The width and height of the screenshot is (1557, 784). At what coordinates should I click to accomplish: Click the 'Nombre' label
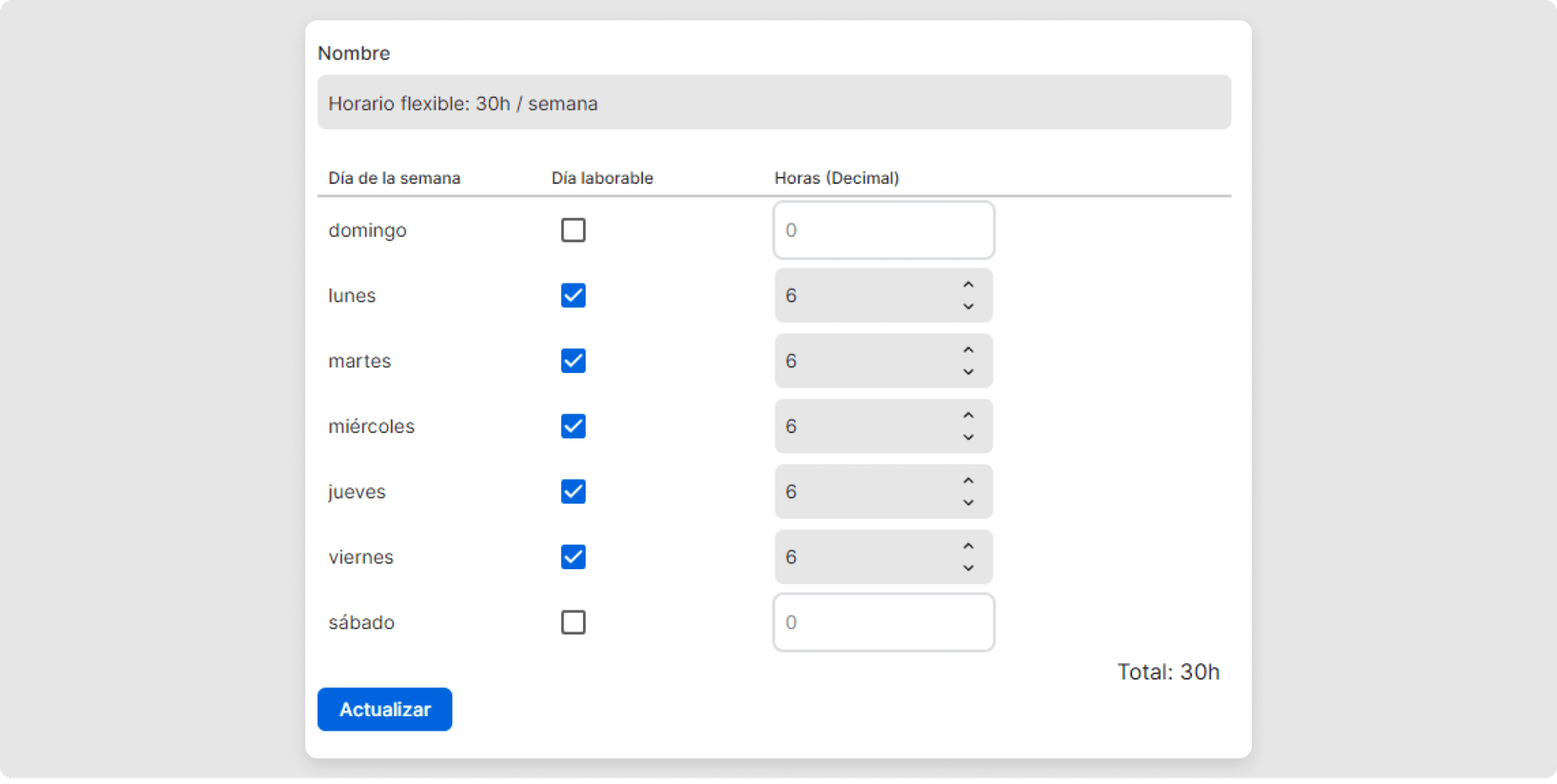pyautogui.click(x=354, y=54)
